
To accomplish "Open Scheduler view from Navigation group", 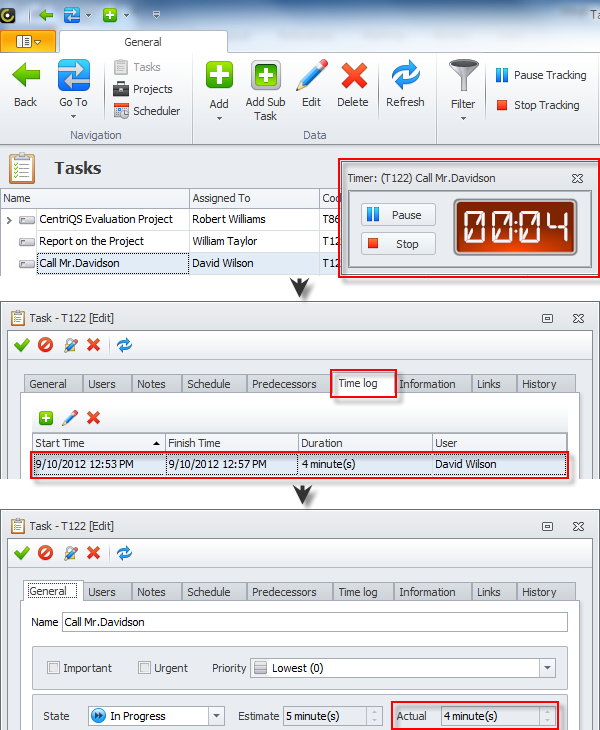I will pyautogui.click(x=147, y=111).
